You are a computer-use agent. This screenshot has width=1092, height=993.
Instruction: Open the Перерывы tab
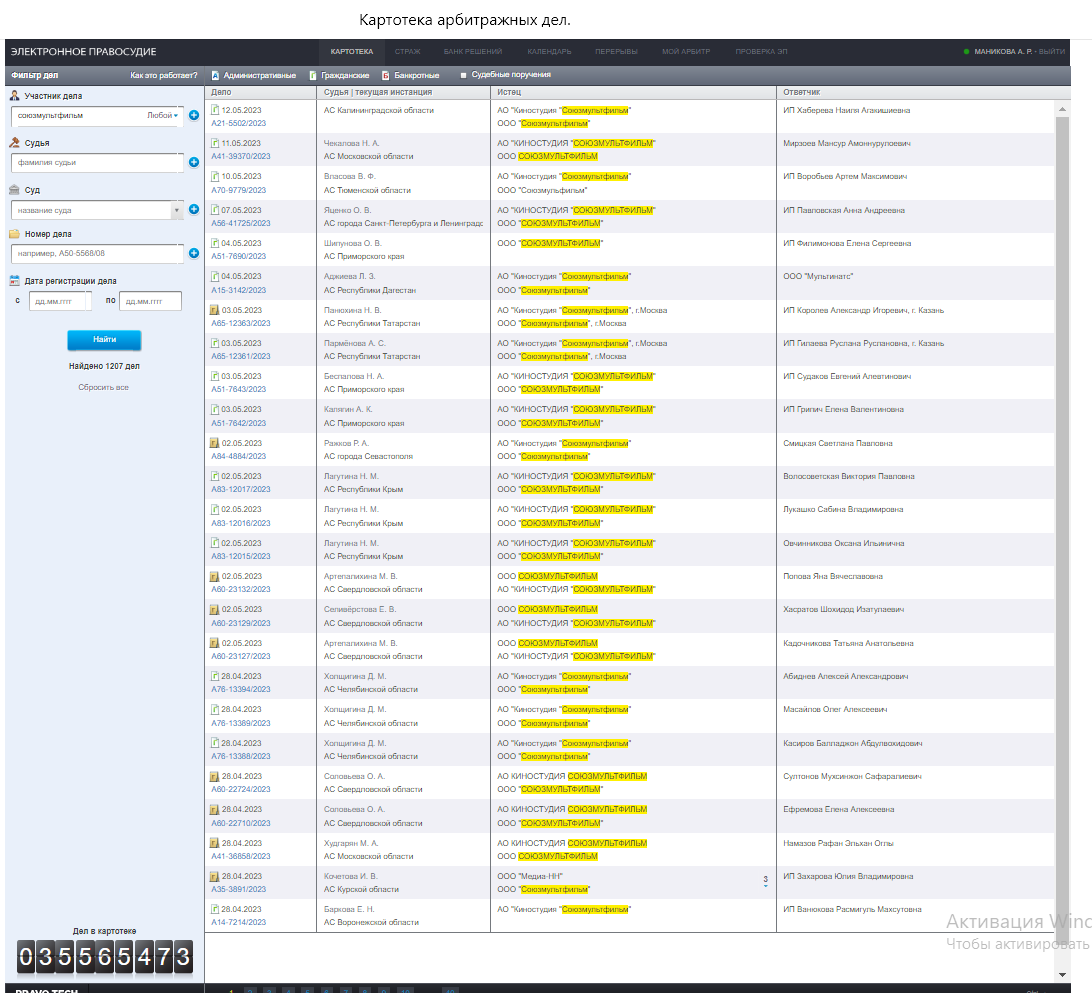click(x=616, y=52)
